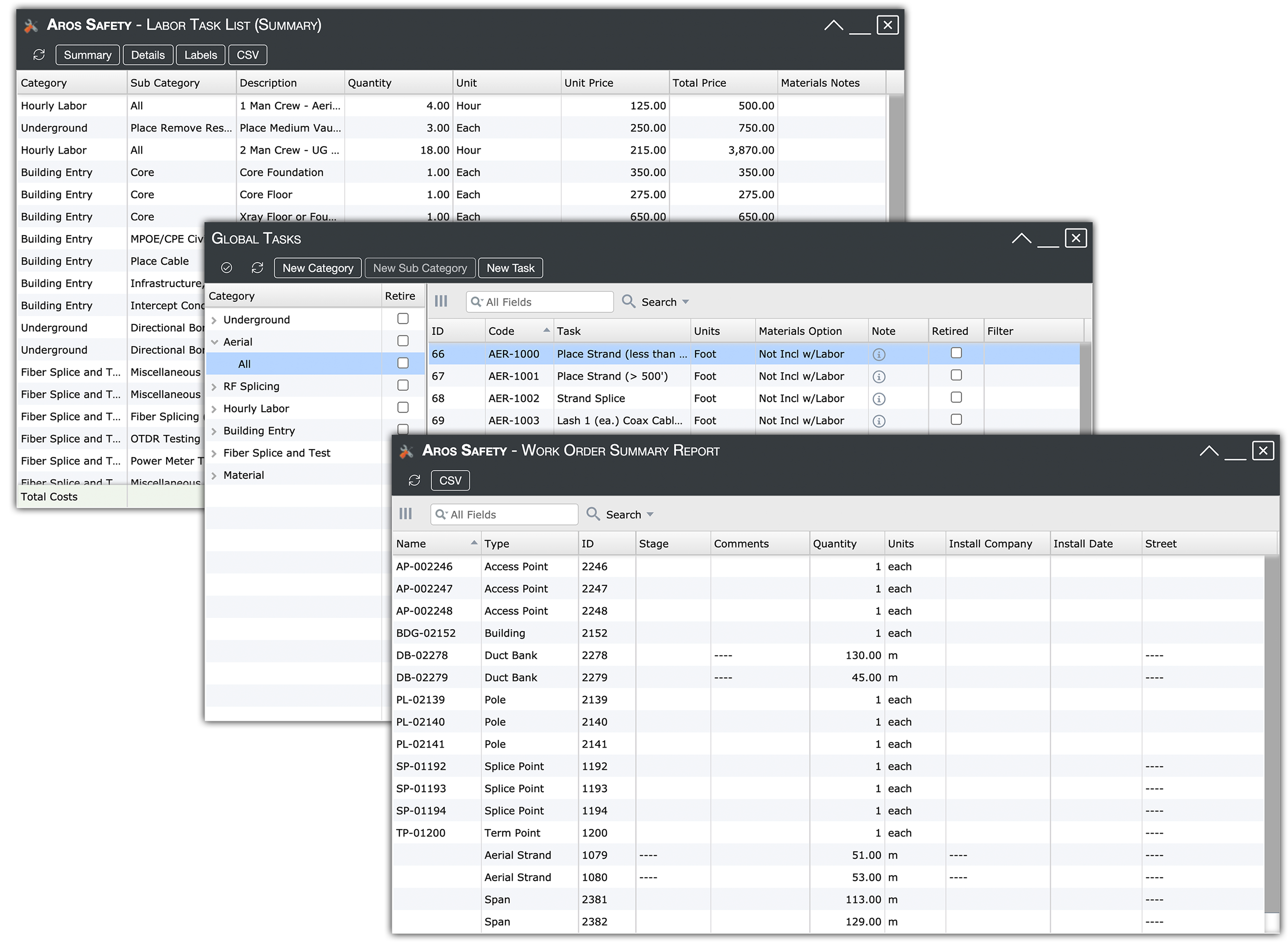Expand the RF Splicing category node

coord(214,387)
